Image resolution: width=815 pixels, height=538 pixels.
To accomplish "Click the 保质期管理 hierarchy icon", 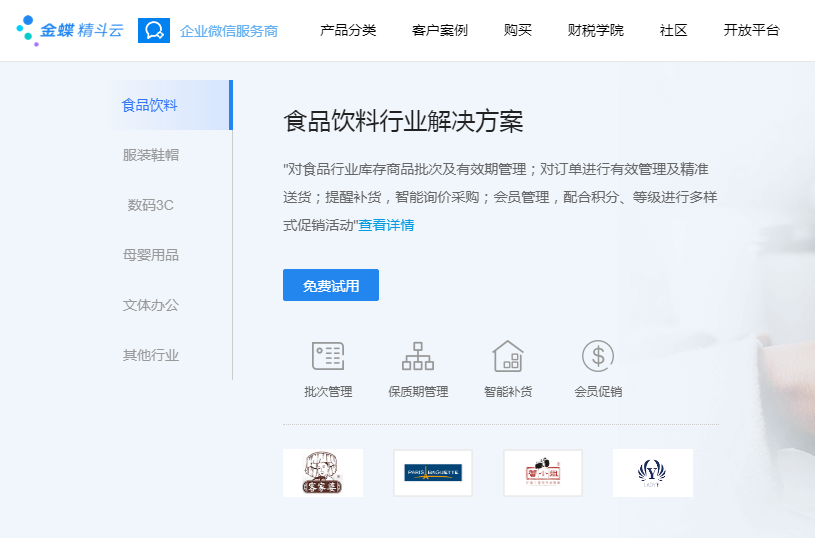I will click(418, 356).
